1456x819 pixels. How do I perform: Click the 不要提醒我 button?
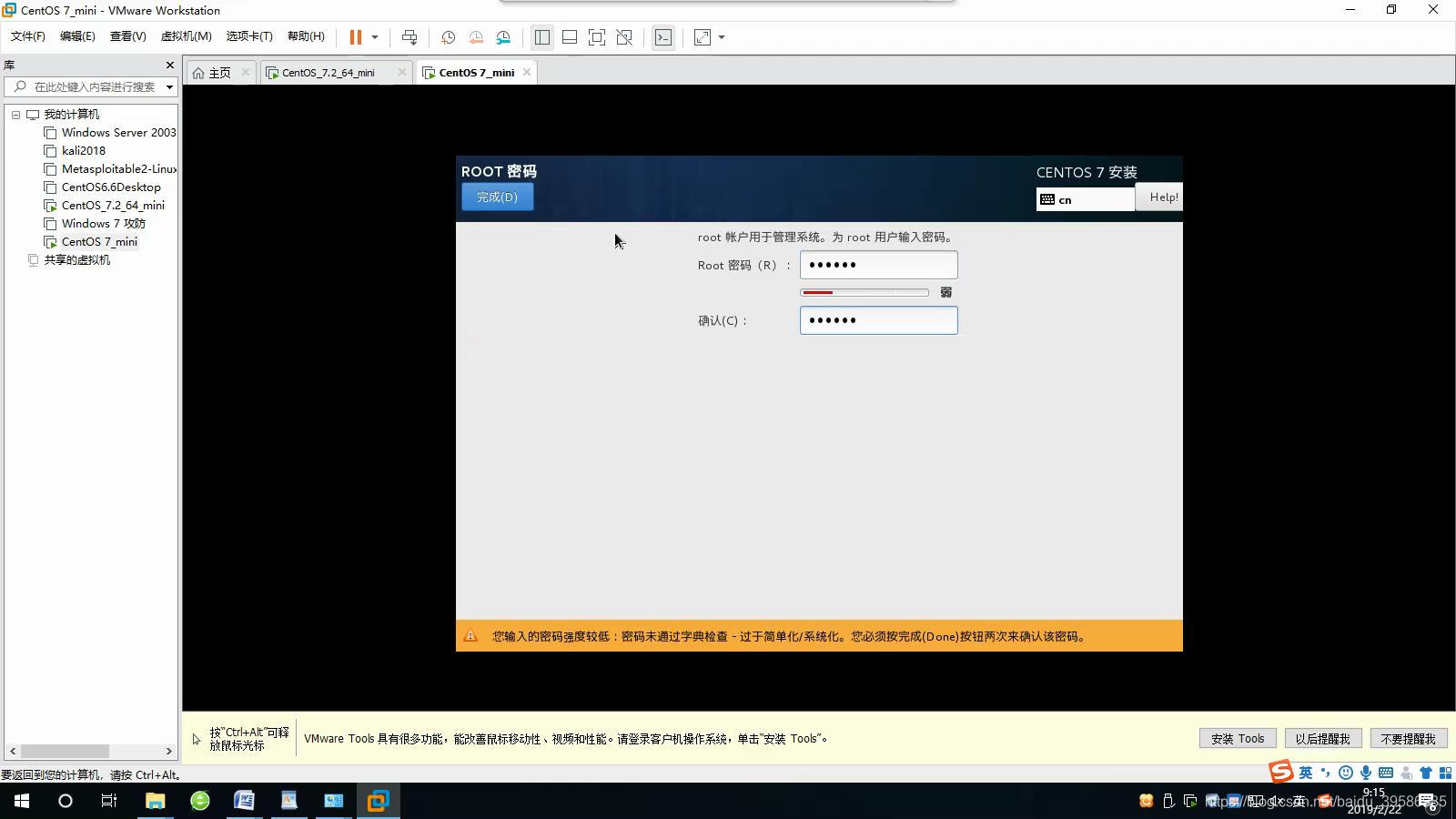point(1408,739)
